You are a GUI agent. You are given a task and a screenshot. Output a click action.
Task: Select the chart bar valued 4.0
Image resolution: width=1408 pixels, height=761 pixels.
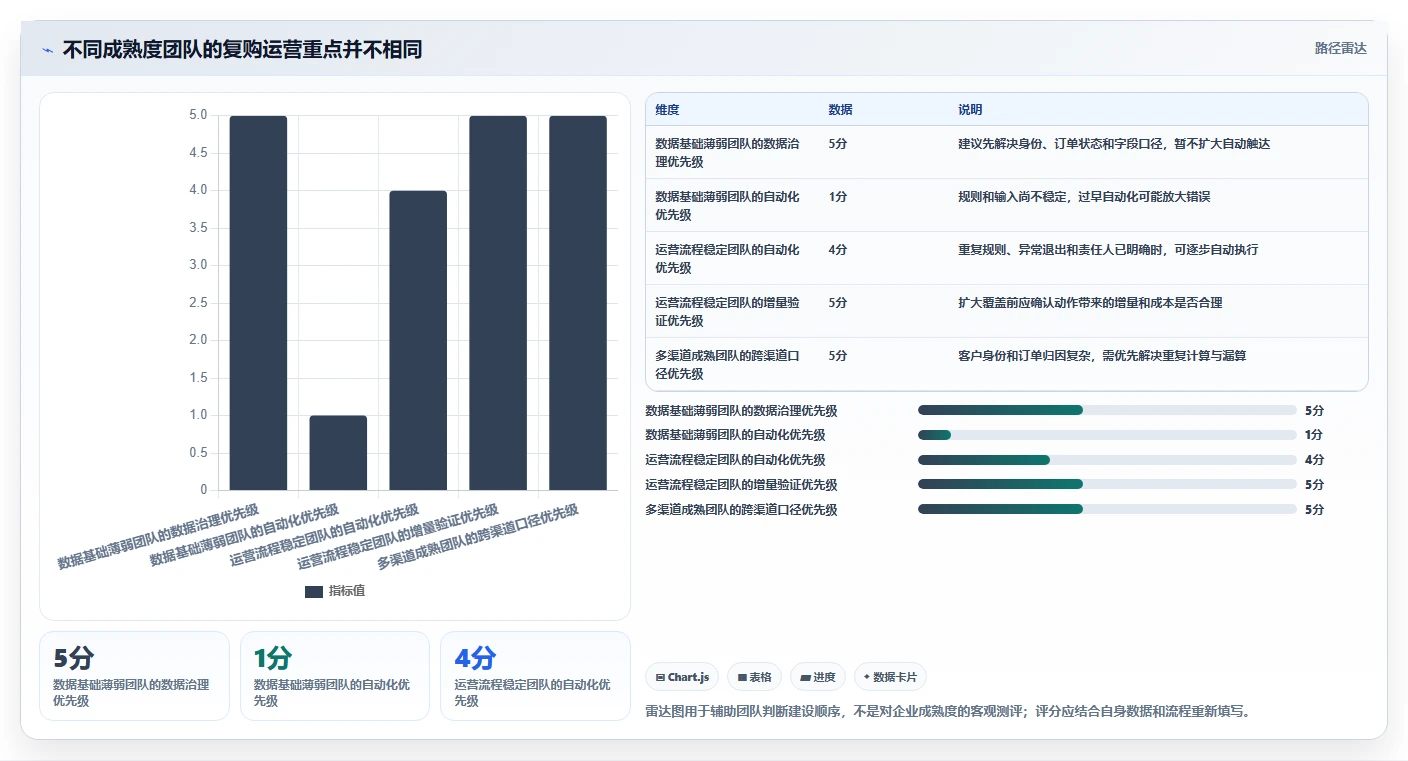click(418, 340)
